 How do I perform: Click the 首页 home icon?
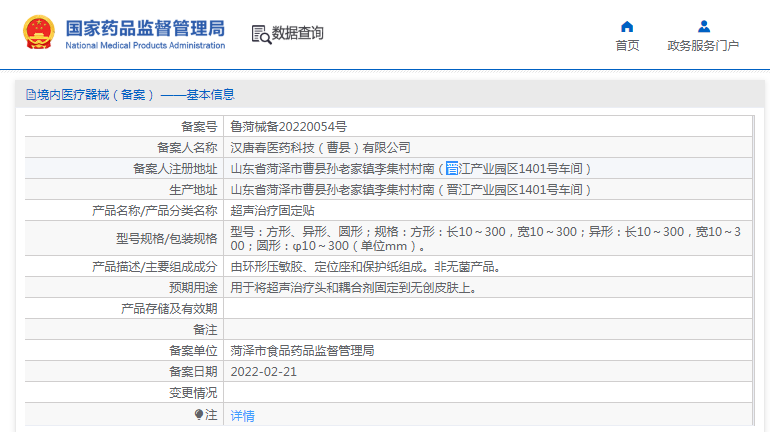tap(627, 27)
